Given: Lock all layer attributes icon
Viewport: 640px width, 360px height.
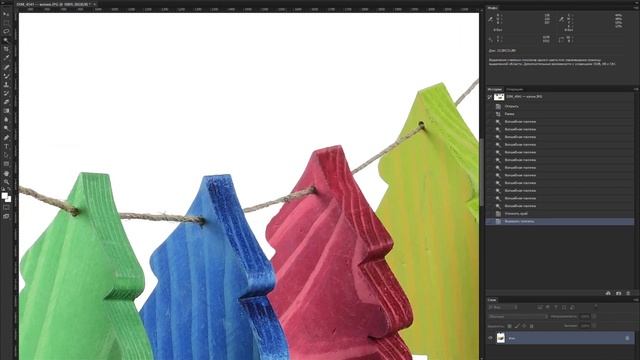Looking at the screenshot, I should [531, 326].
